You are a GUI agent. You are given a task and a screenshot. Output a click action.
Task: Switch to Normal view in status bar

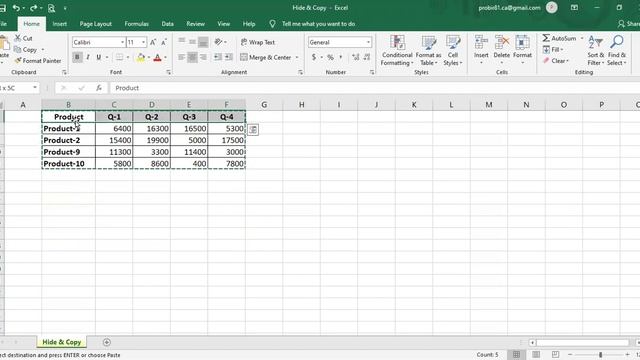[516, 354]
